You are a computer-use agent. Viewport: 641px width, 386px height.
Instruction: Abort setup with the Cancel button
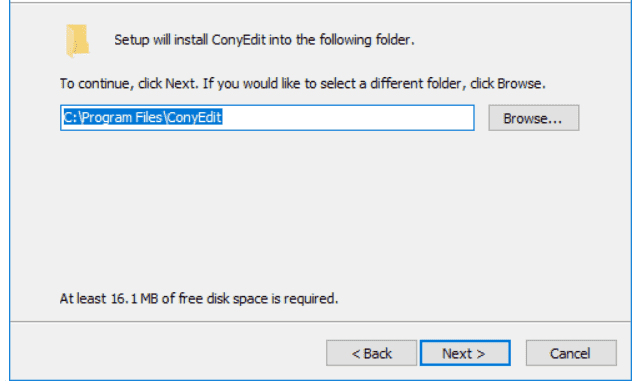click(571, 353)
